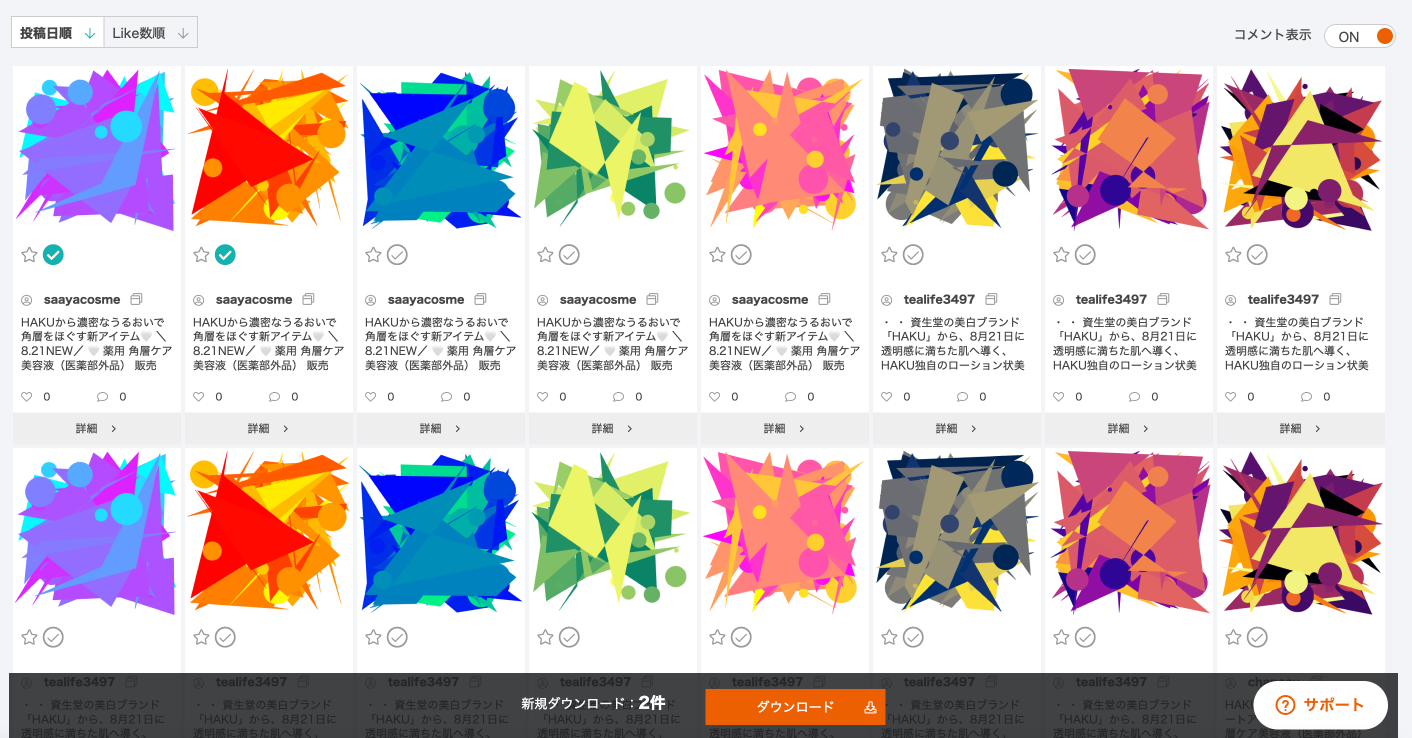1412x738 pixels.
Task: Toggle コメント表示 switch off
Action: pos(1359,36)
